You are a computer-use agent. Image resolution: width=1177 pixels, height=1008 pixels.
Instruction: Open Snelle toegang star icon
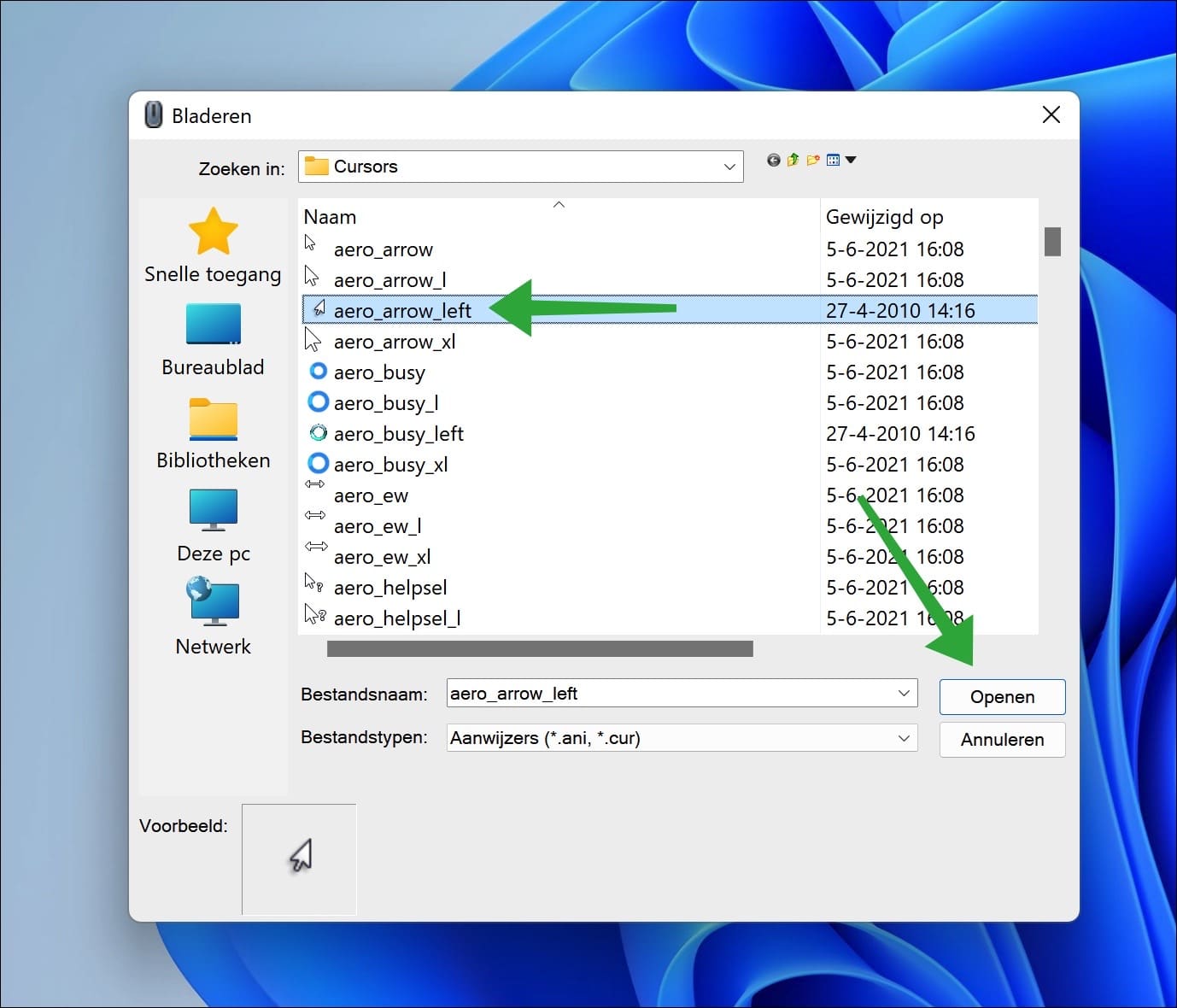[213, 231]
